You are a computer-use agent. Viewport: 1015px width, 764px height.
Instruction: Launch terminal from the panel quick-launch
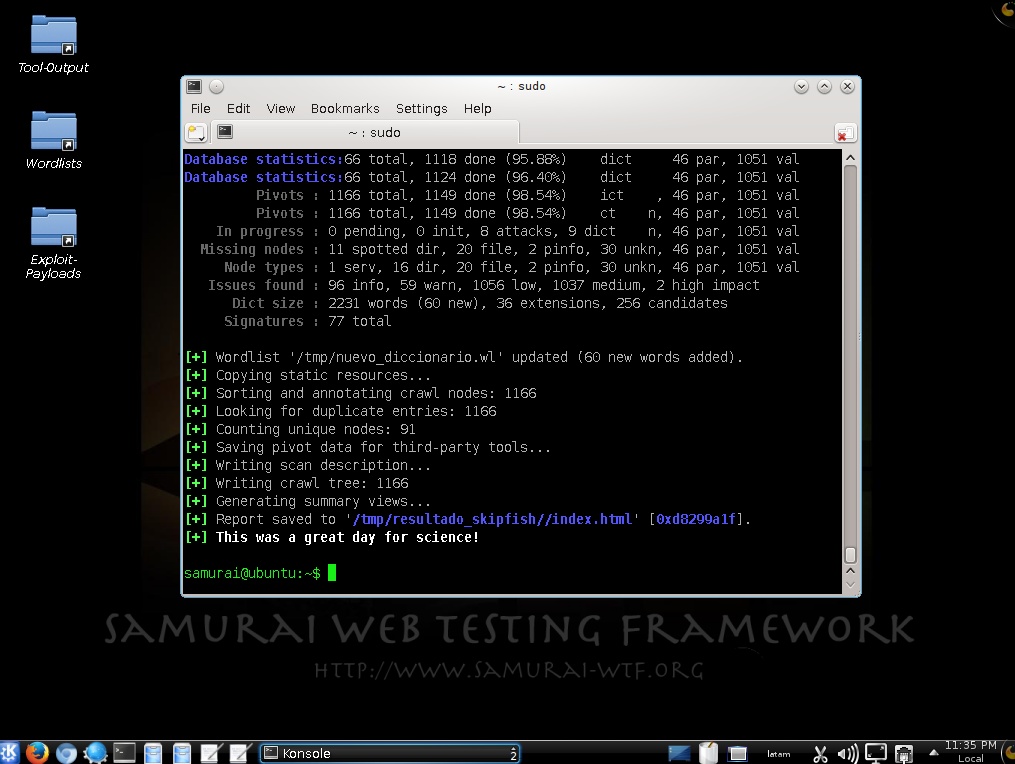coord(124,752)
